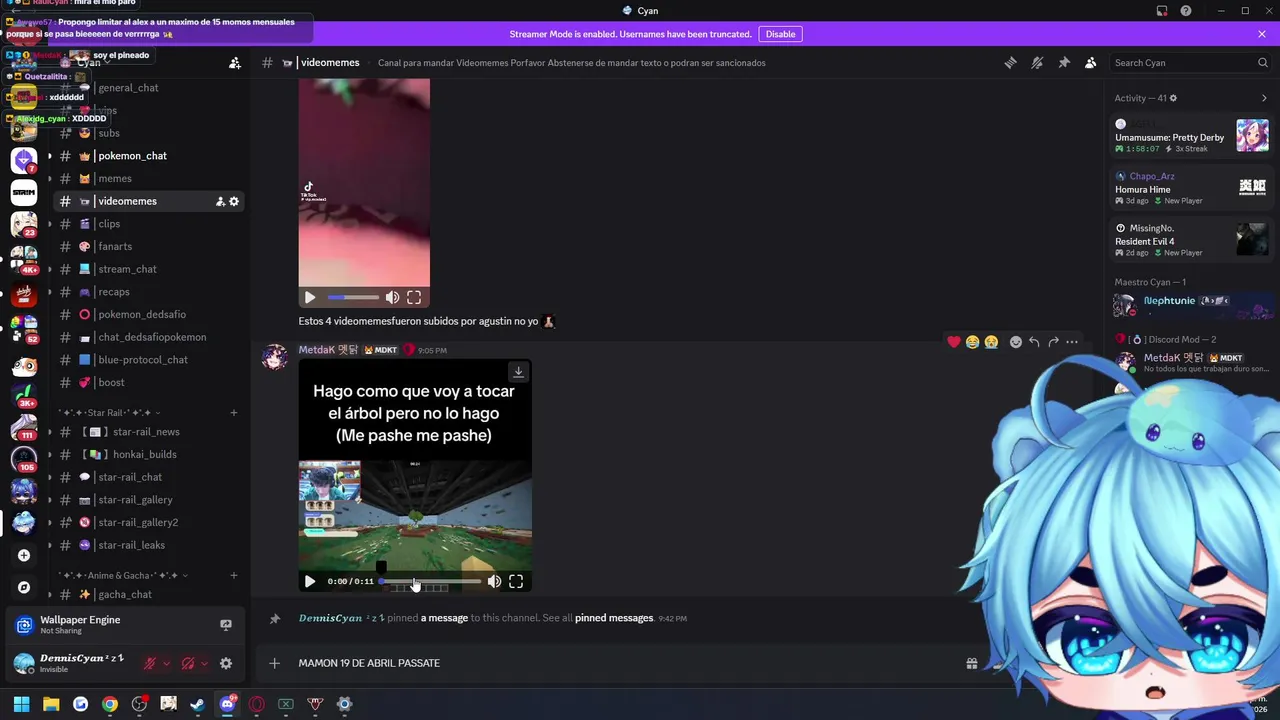Image resolution: width=1280 pixels, height=720 pixels.
Task: Click the search magnifier icon
Action: tap(1262, 63)
